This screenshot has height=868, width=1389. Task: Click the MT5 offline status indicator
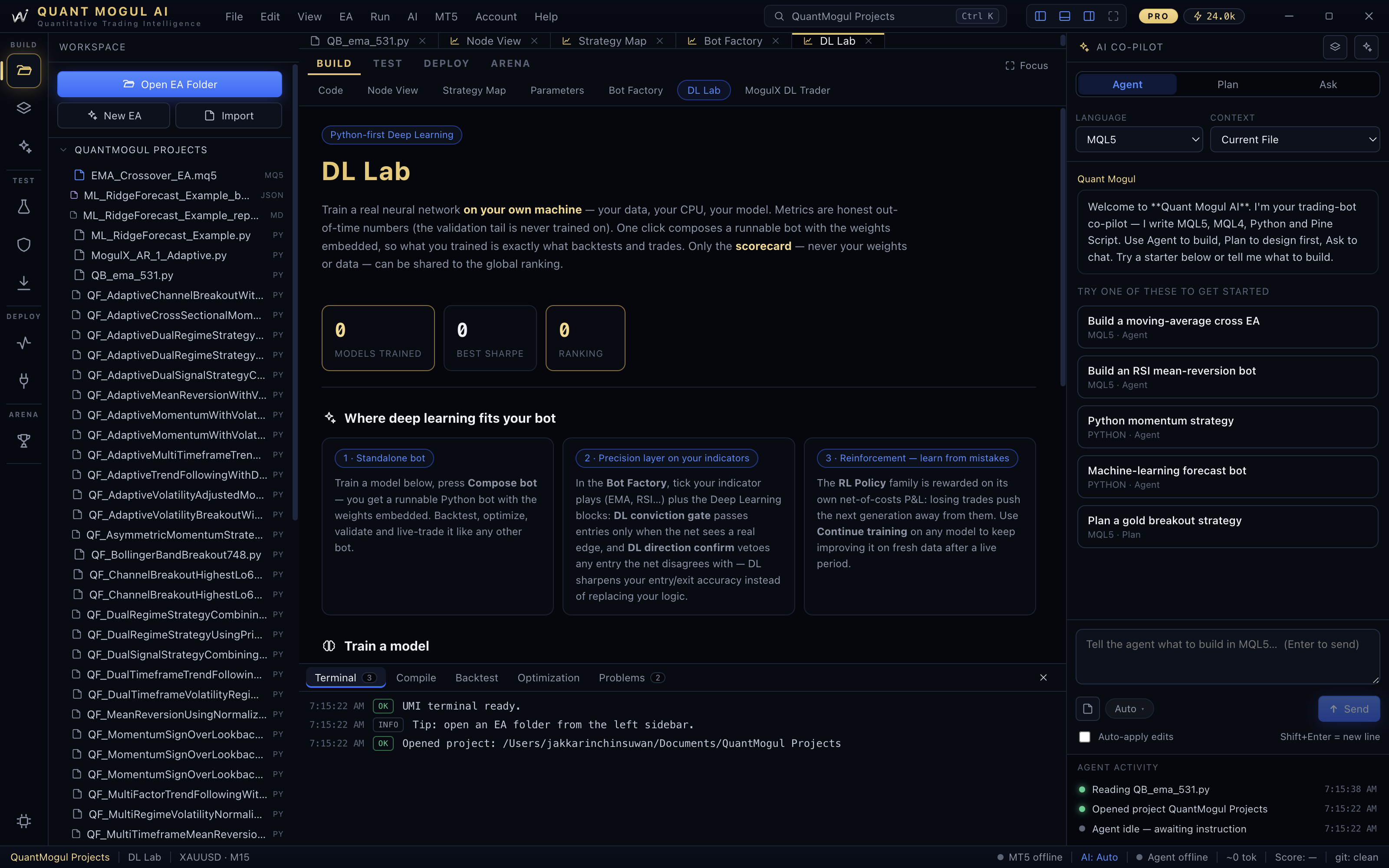(1030, 857)
